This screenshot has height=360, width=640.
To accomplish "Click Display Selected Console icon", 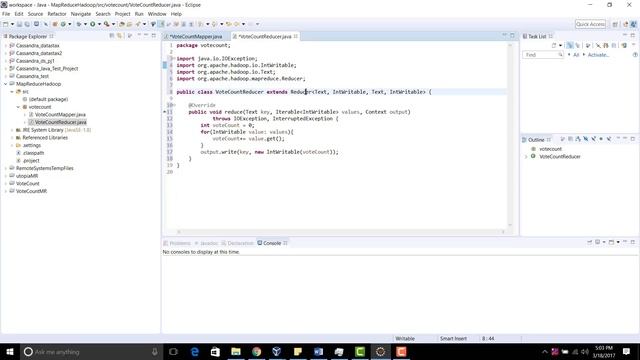I will point(597,242).
